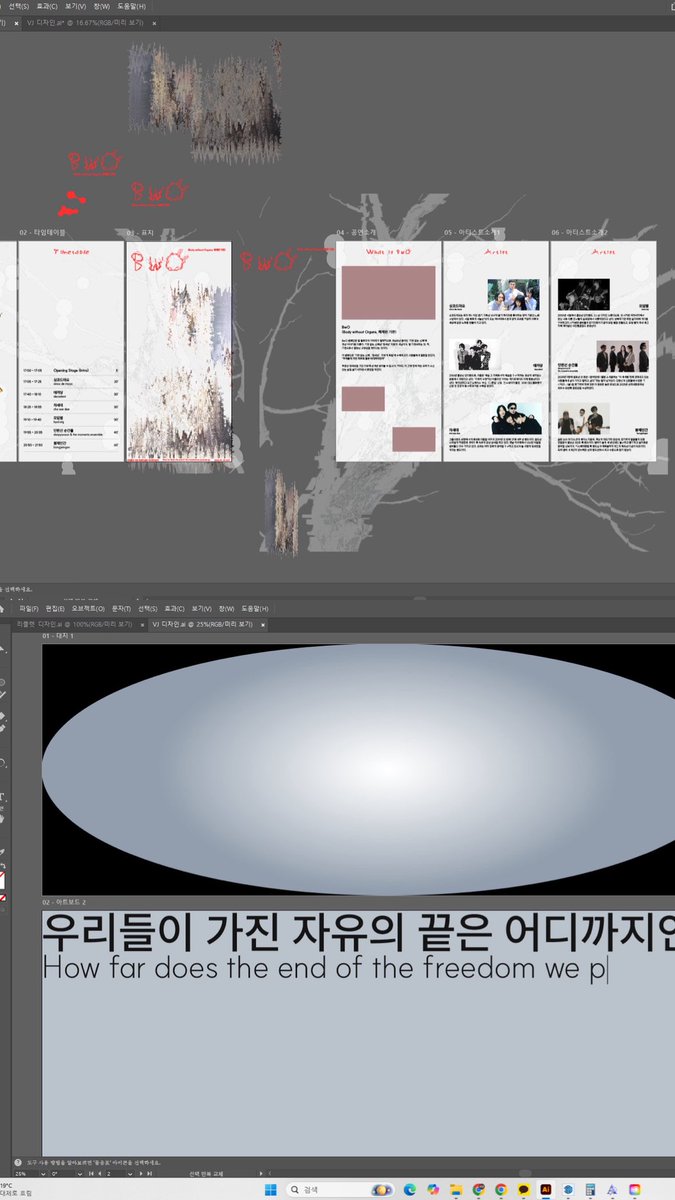
Task: Click the 선택 반복 교체 status text
Action: [206, 1173]
